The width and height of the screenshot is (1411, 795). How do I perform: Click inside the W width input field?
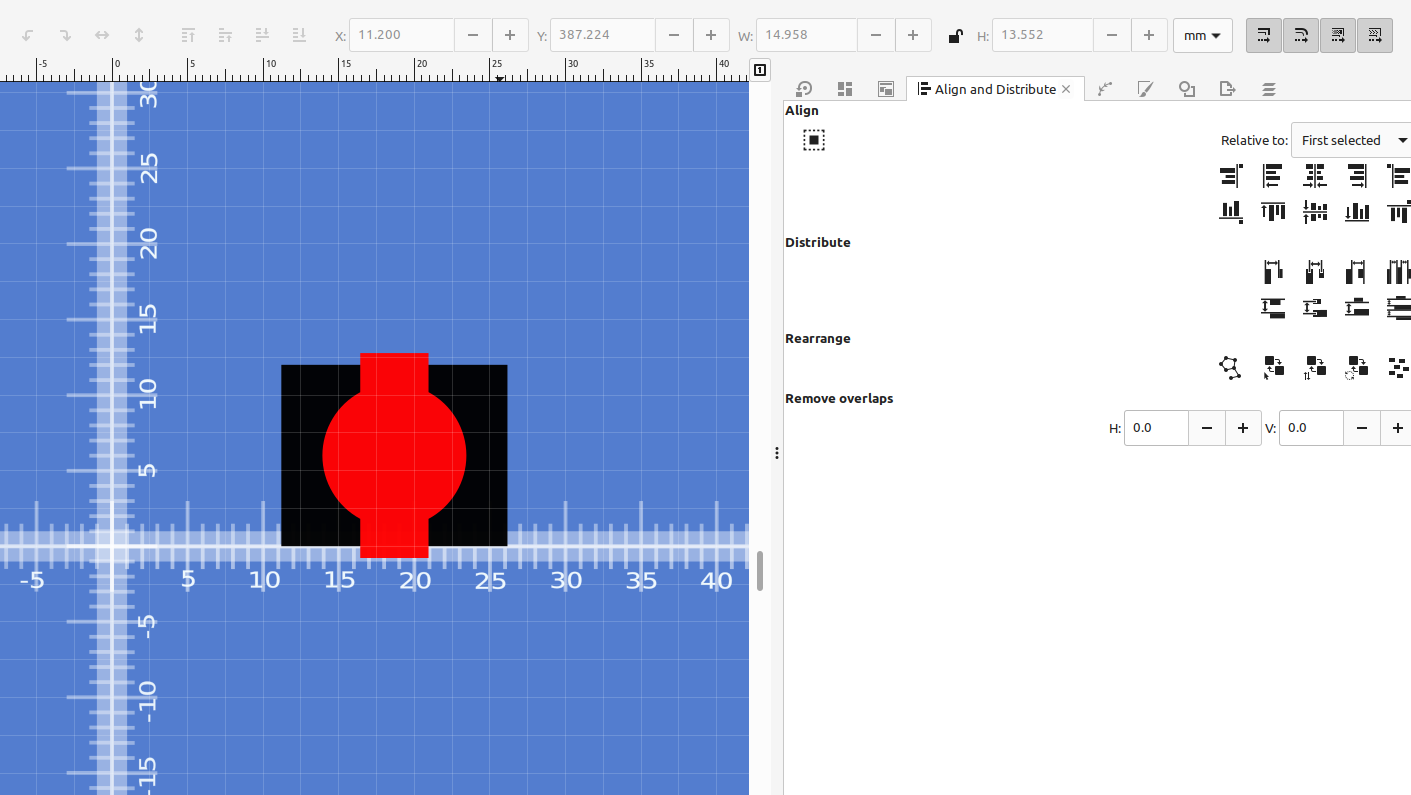pos(806,35)
